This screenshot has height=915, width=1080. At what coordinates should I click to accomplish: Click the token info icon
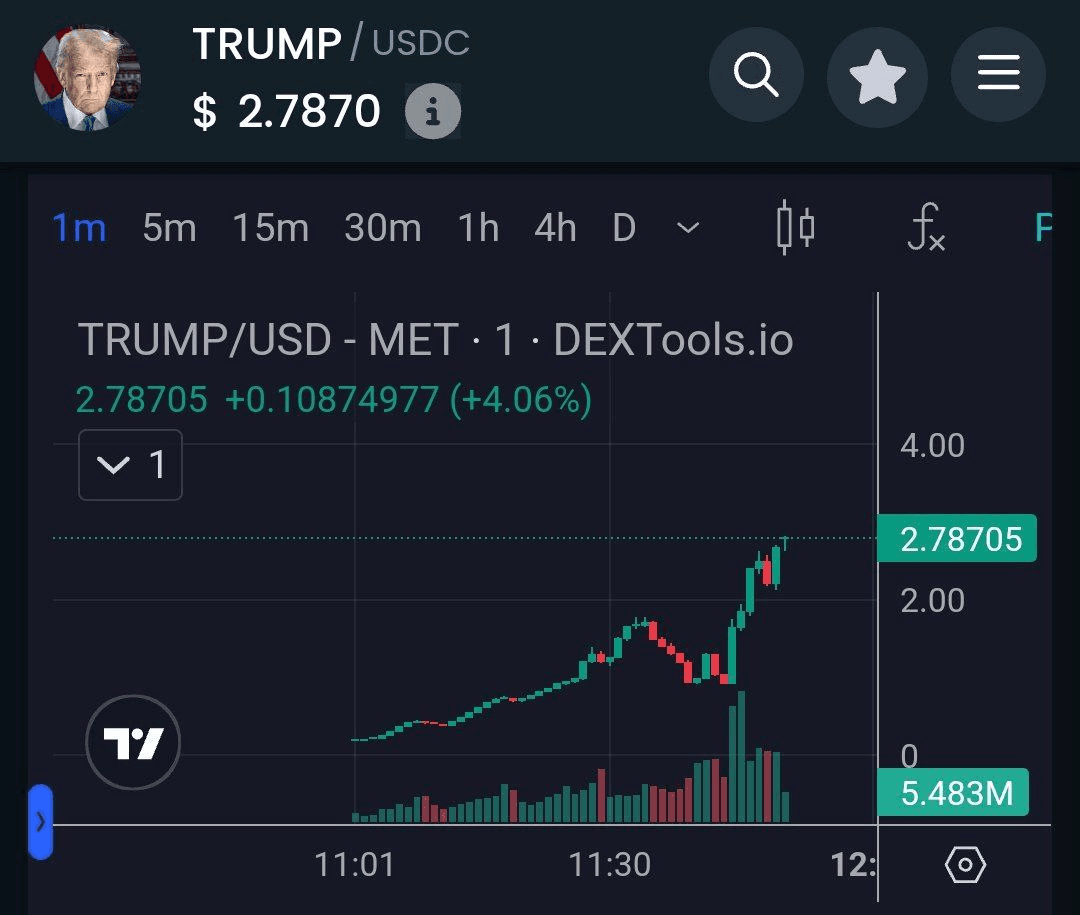[x=432, y=112]
